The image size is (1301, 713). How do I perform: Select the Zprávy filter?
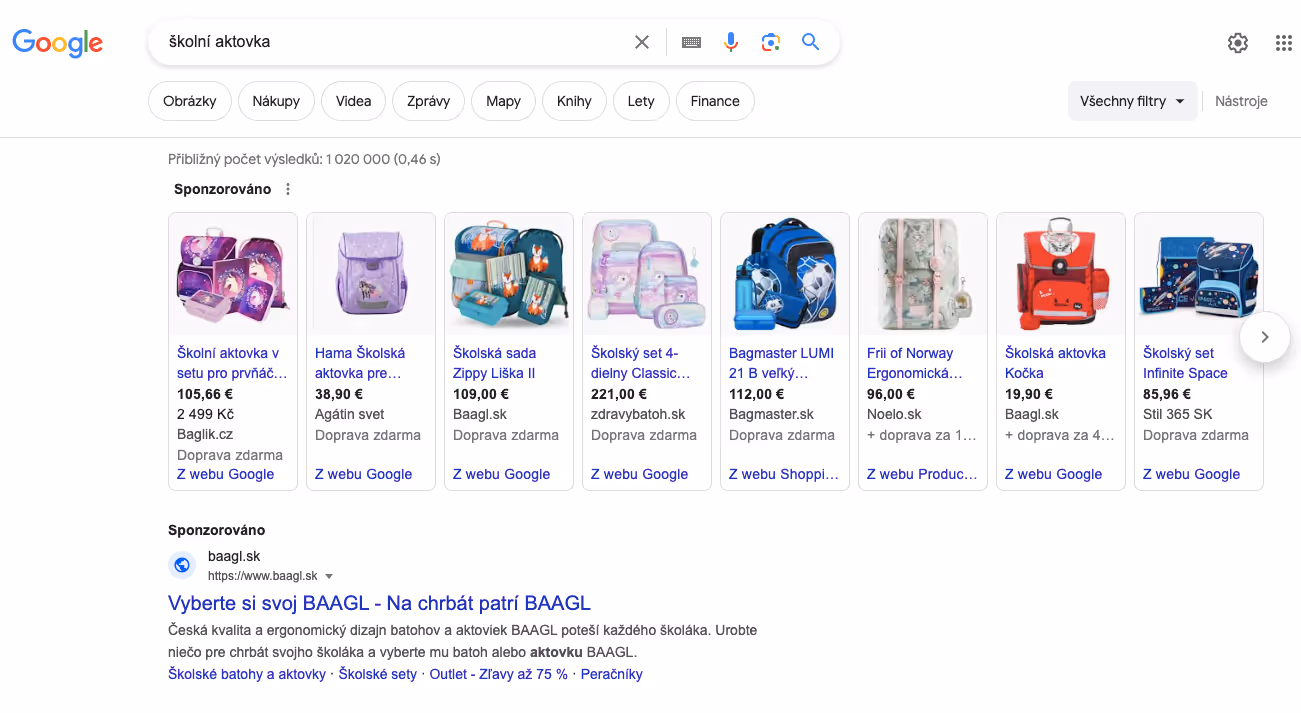point(429,101)
